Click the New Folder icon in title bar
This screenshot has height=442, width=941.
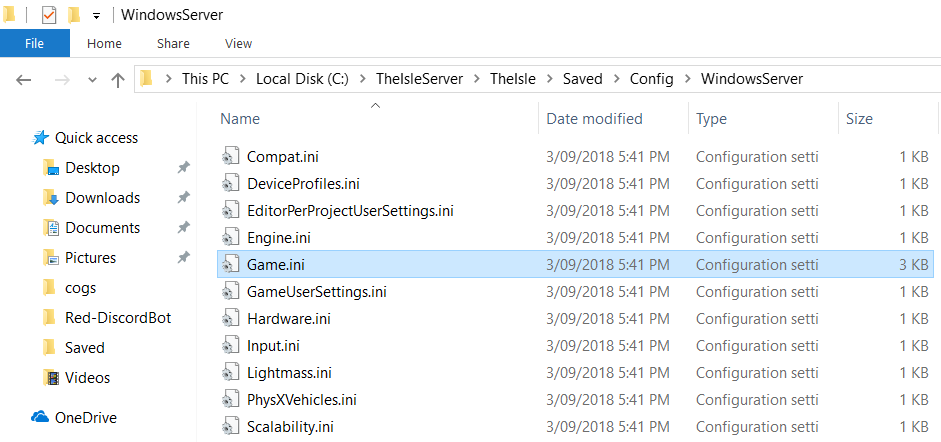(x=74, y=15)
